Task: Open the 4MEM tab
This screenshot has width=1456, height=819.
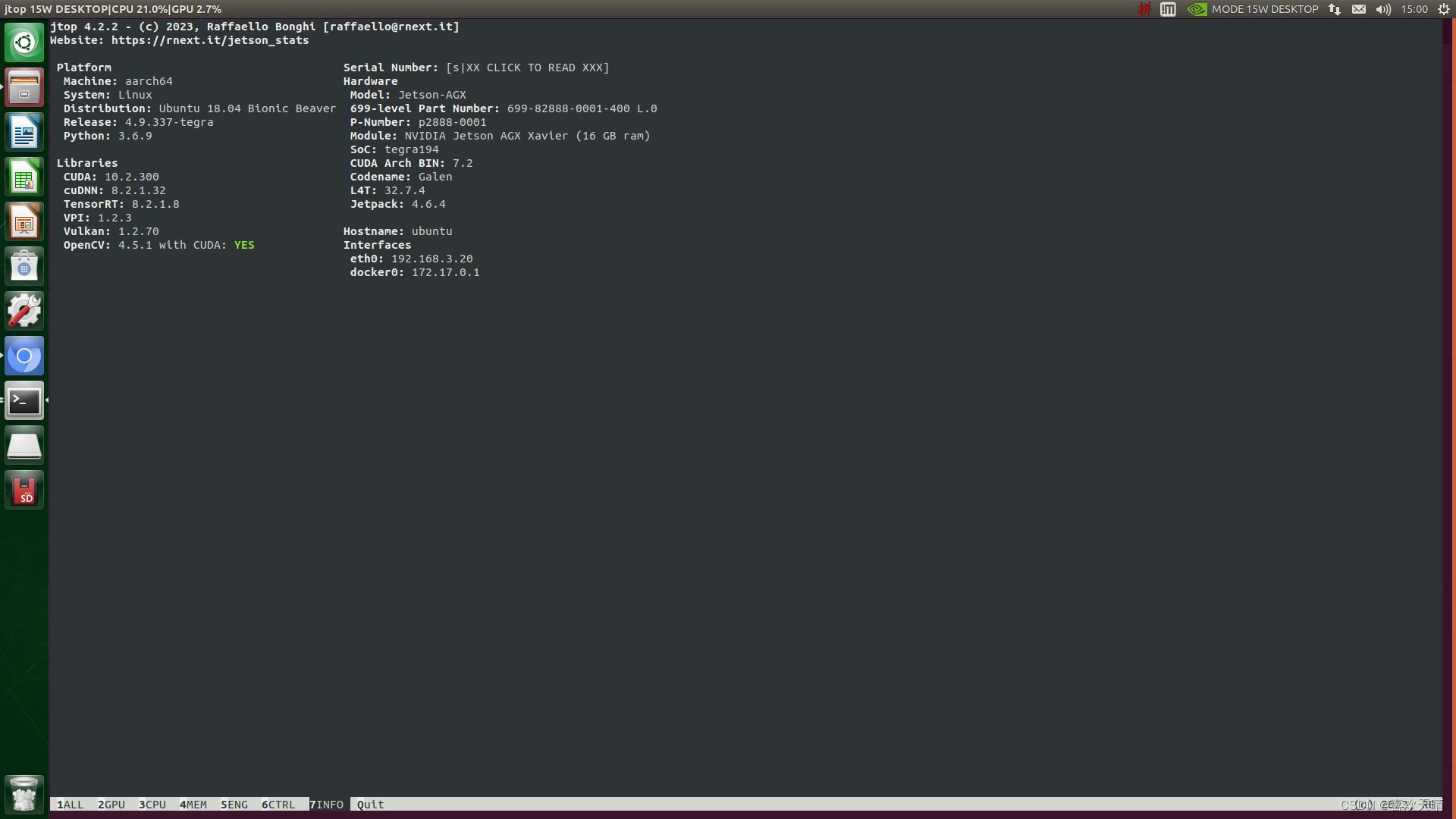Action: click(x=193, y=805)
